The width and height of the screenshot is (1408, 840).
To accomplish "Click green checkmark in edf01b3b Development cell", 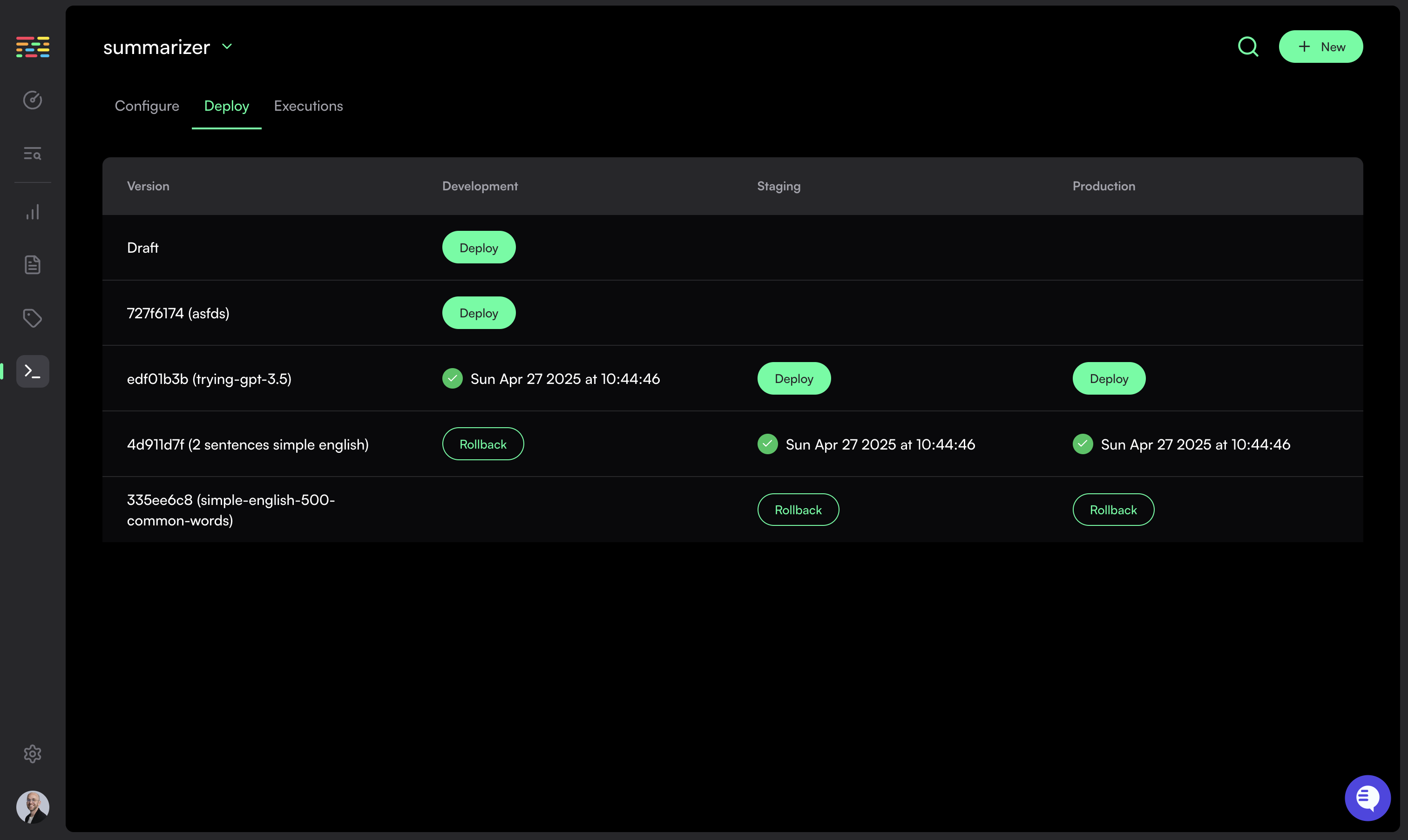I will 452,379.
